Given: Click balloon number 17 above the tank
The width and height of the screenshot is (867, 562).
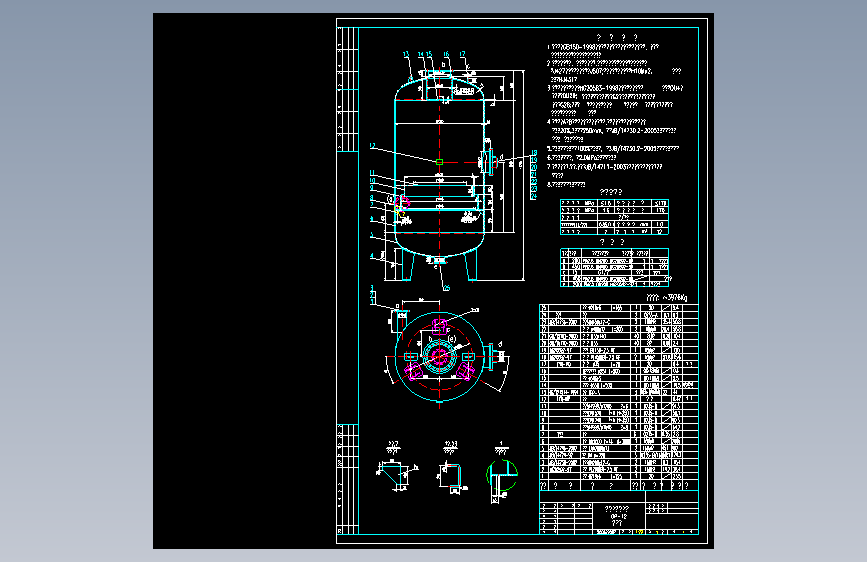Looking at the screenshot, I should tap(462, 54).
